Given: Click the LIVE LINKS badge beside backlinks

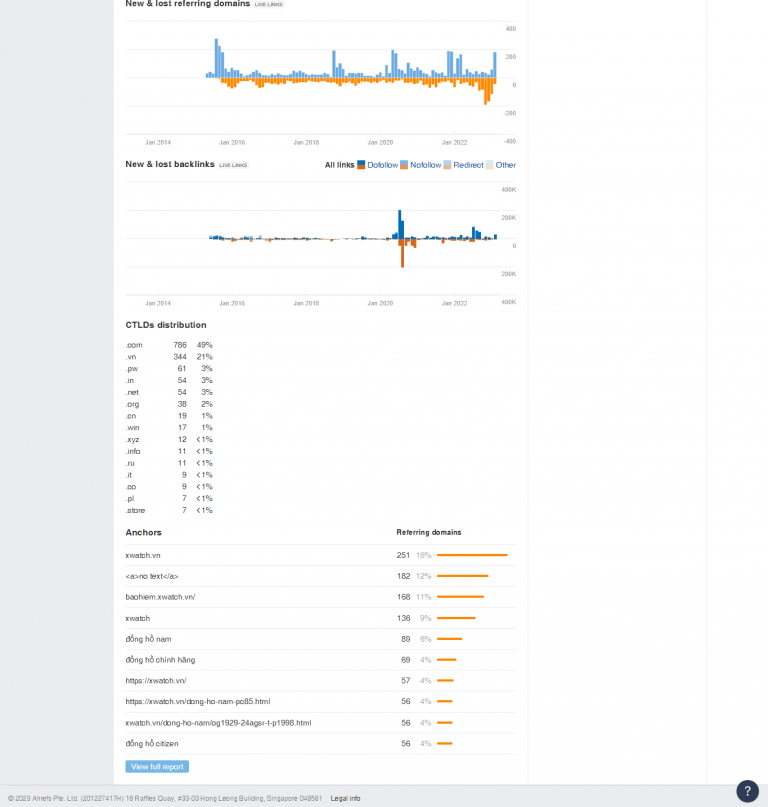Looking at the screenshot, I should [x=233, y=165].
